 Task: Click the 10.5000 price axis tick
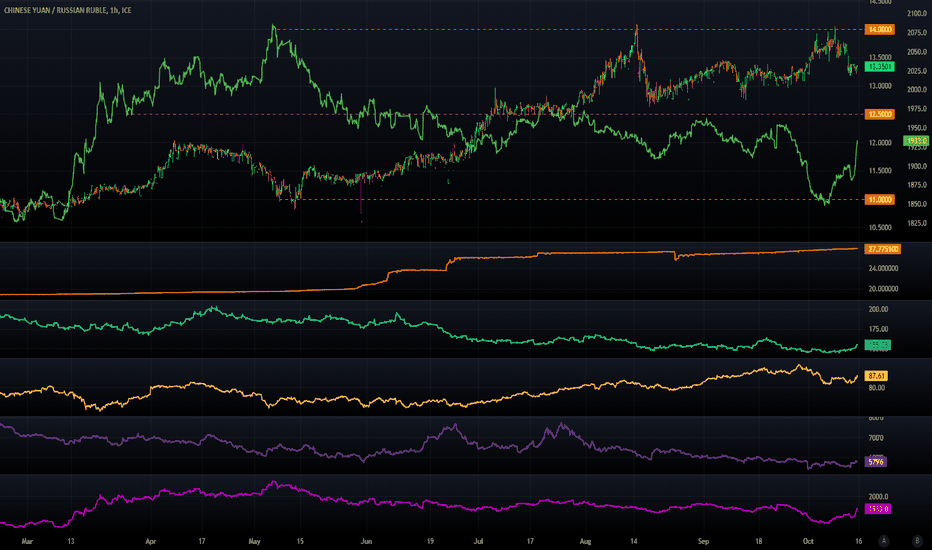coord(880,227)
